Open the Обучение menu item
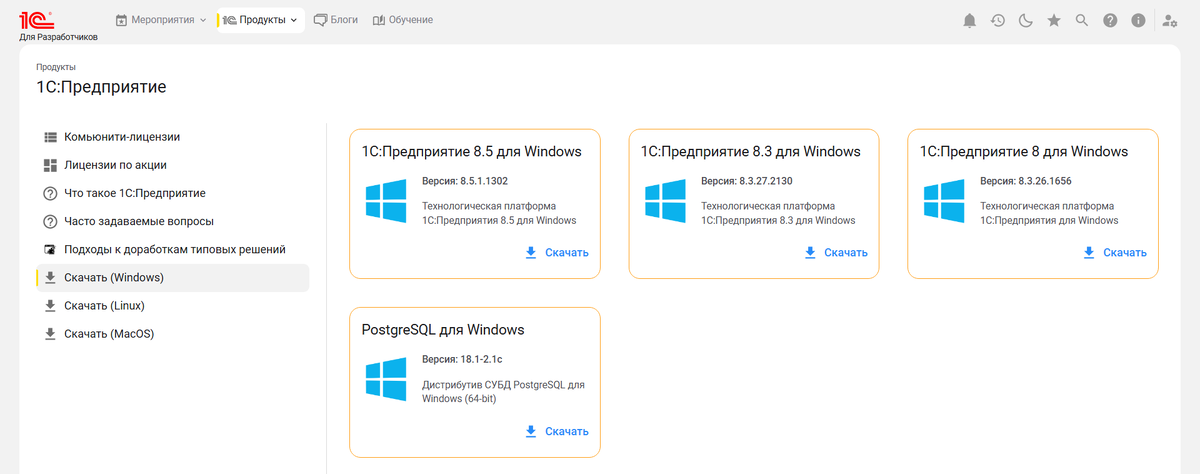 pyautogui.click(x=402, y=20)
